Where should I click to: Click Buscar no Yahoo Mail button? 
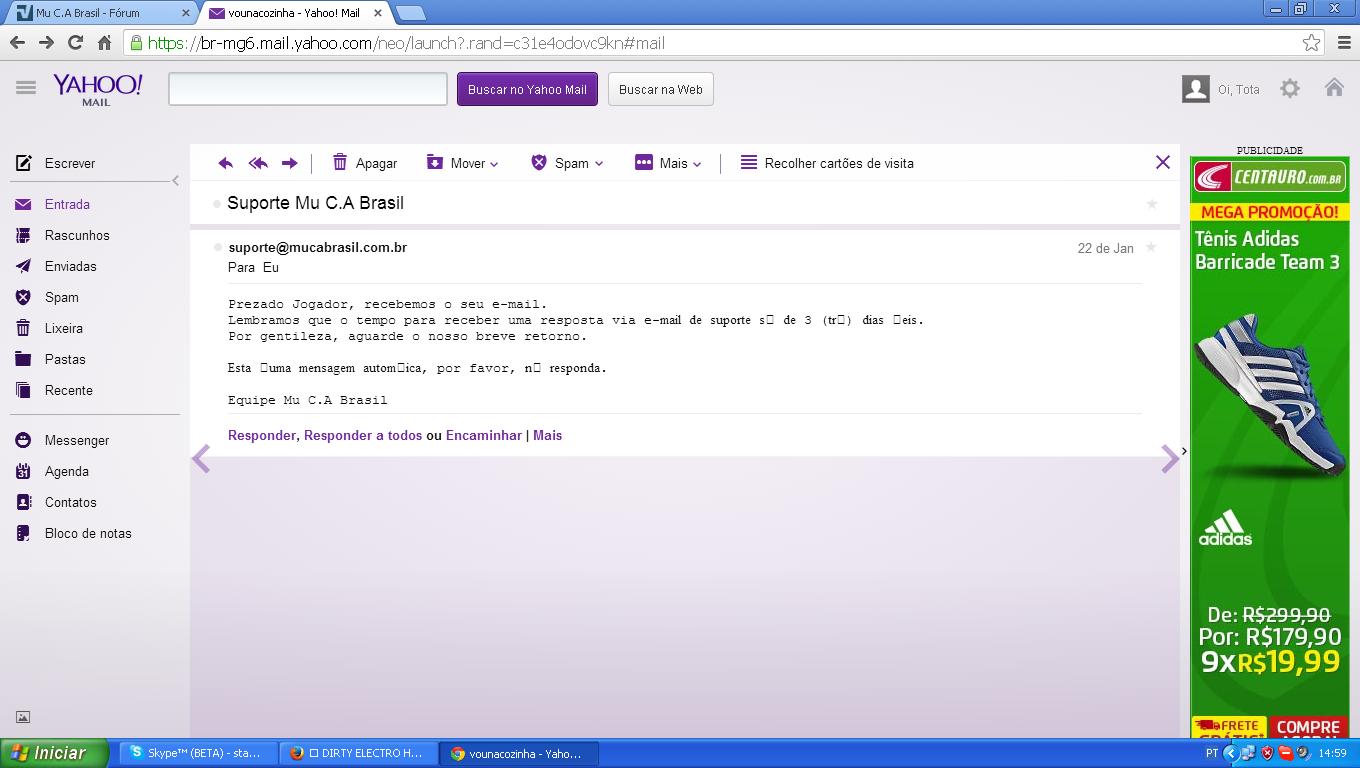coord(527,89)
